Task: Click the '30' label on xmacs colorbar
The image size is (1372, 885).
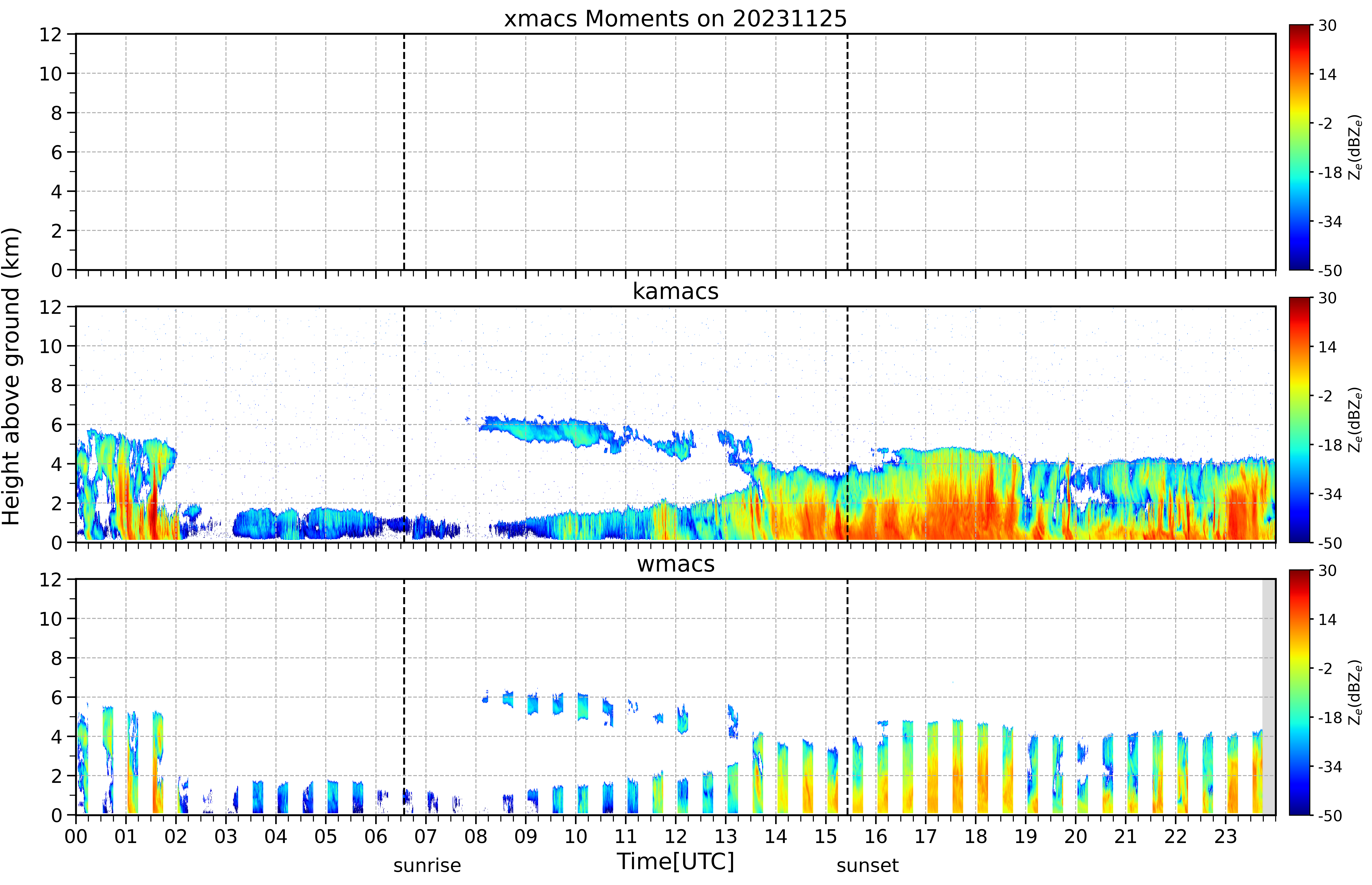Action: [1327, 25]
